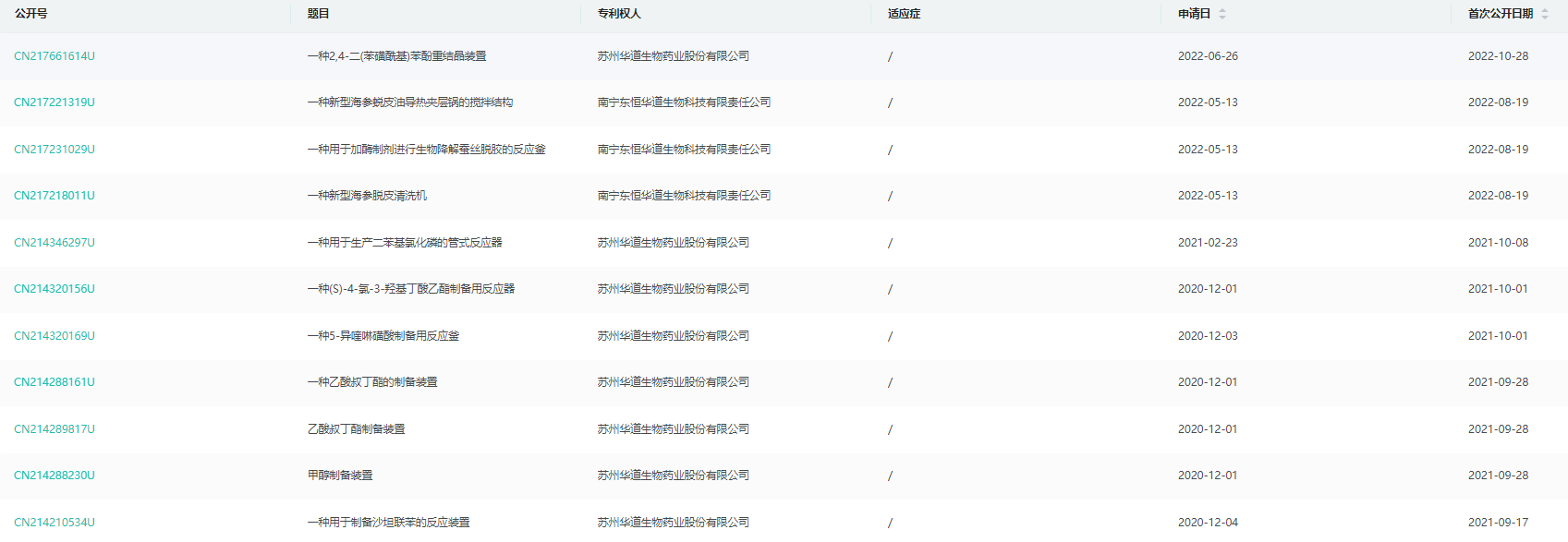
Task: Select title 一种乙酸叔丁酯的制备装置
Action: (372, 382)
